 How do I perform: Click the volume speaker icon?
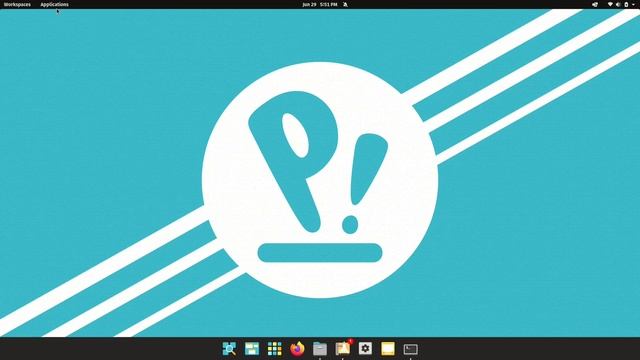click(x=618, y=4)
